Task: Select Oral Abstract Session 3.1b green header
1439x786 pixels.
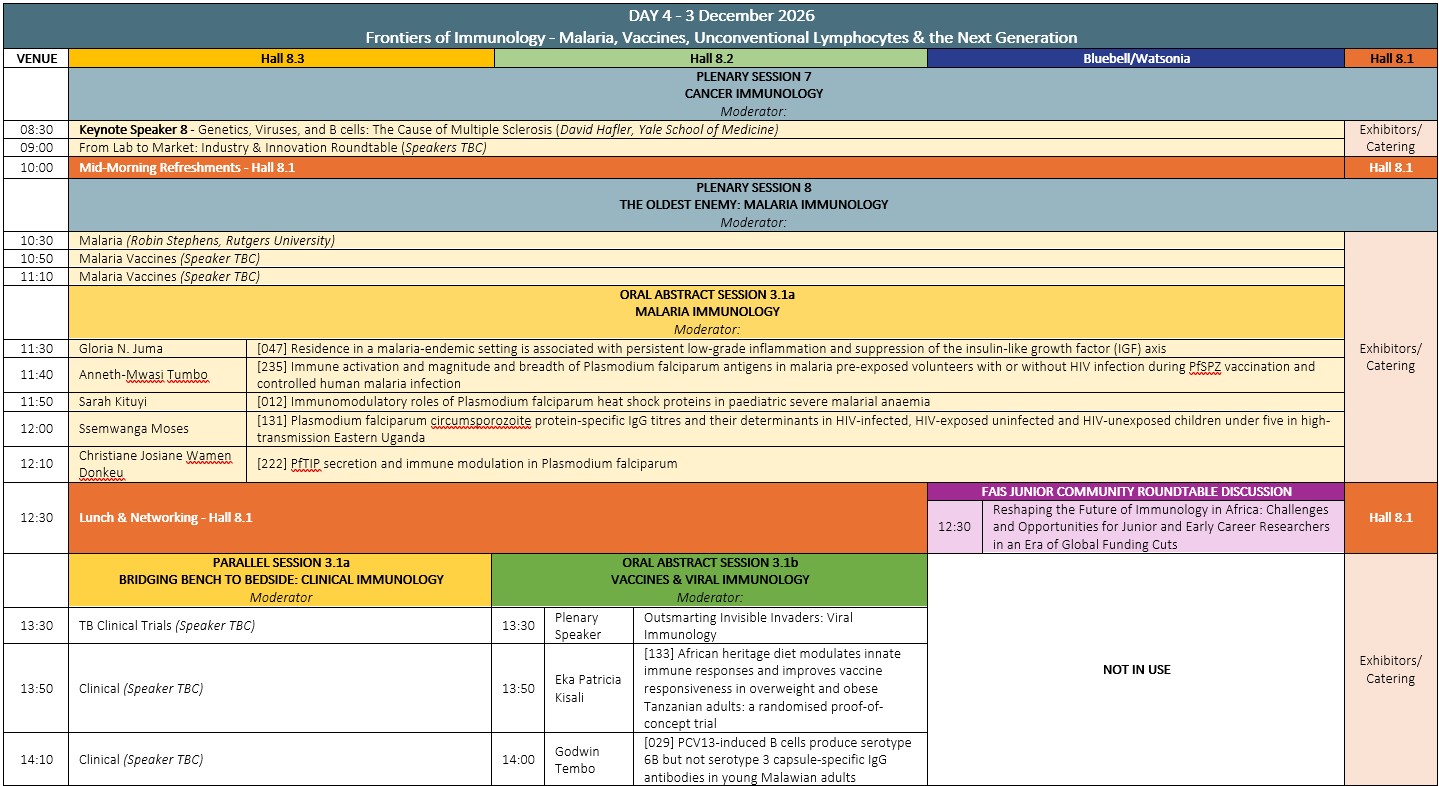Action: tap(710, 580)
